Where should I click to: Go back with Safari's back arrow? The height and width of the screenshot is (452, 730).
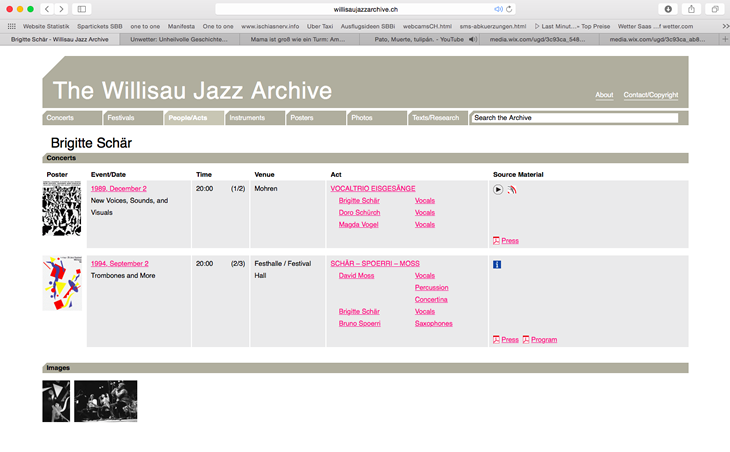click(47, 9)
